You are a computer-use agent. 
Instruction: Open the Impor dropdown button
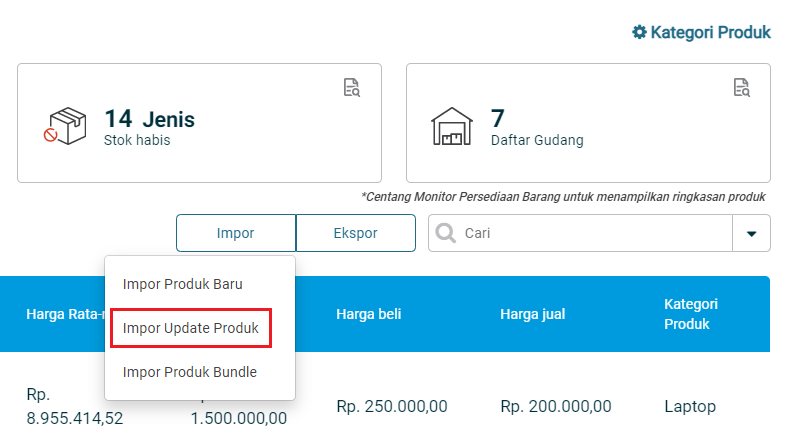[x=236, y=233]
